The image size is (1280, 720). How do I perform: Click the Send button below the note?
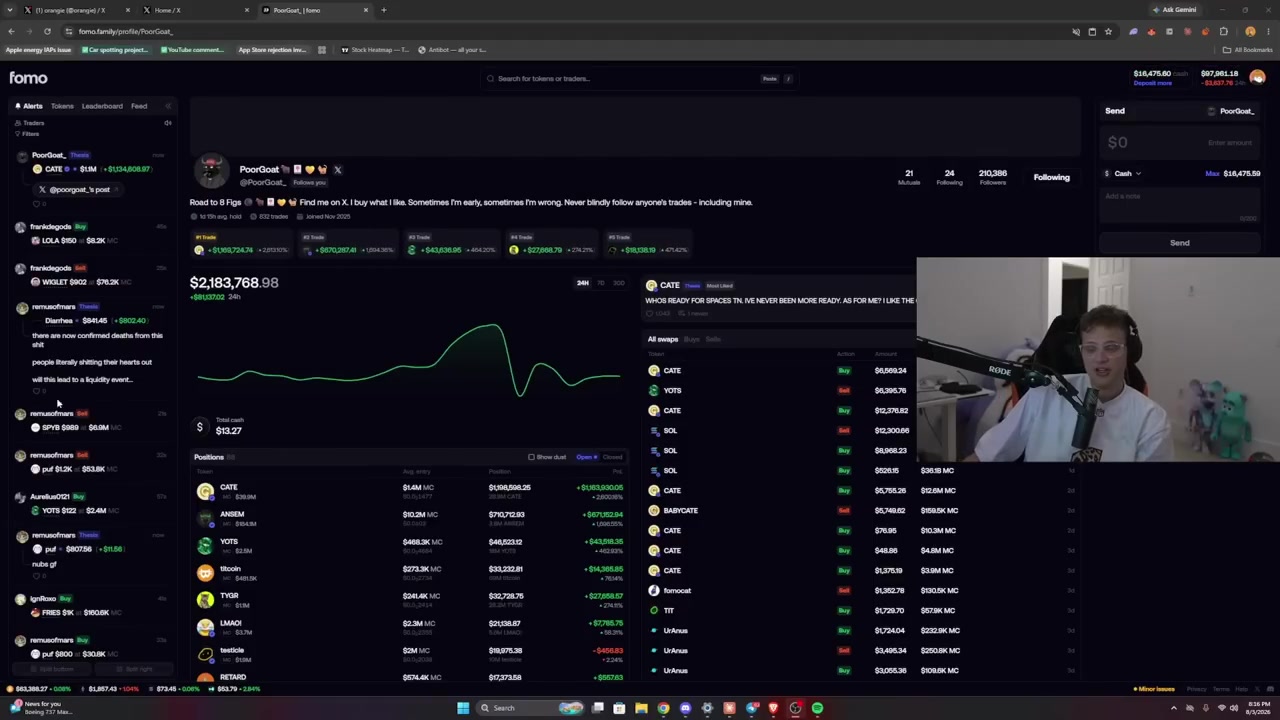click(1180, 243)
